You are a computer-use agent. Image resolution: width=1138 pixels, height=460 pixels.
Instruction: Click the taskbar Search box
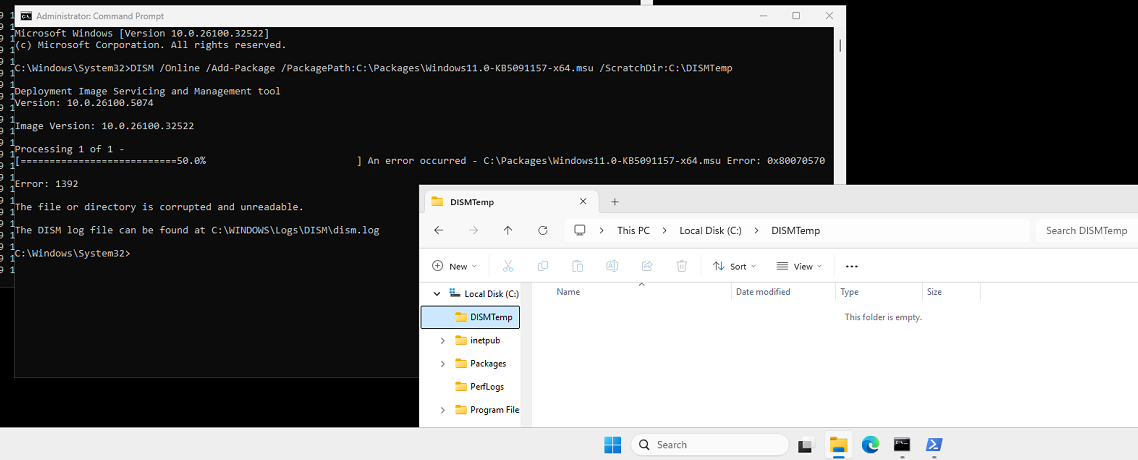[709, 445]
